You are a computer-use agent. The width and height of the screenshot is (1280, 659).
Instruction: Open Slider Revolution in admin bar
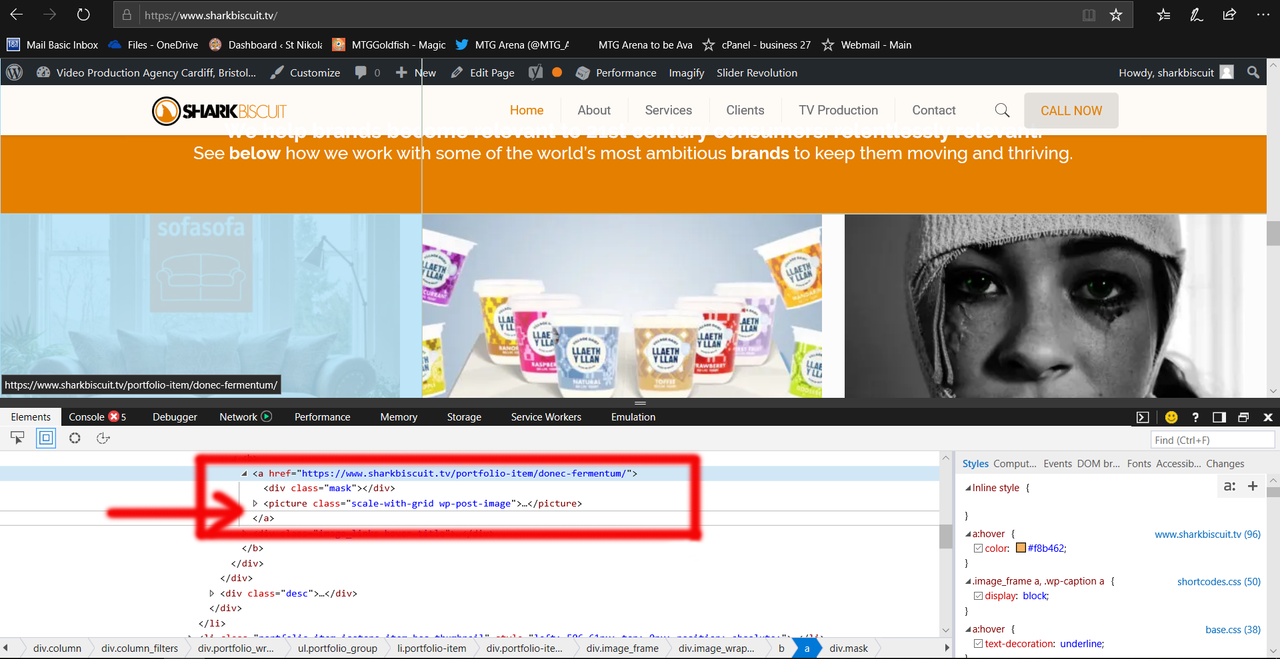(x=757, y=72)
